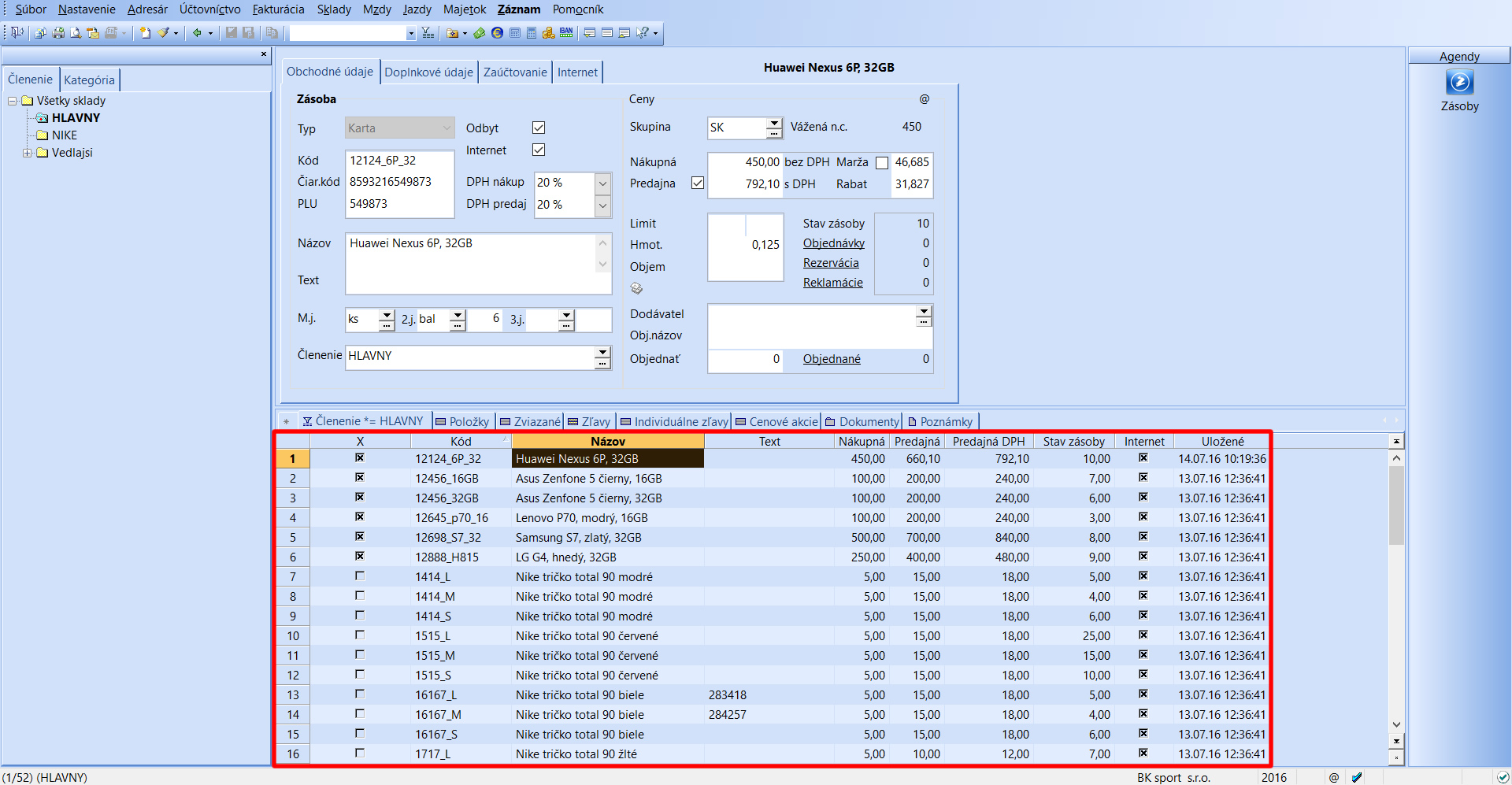Viewport: 1512px width, 785px height.
Task: Open the Reklamácie link
Action: [x=833, y=283]
